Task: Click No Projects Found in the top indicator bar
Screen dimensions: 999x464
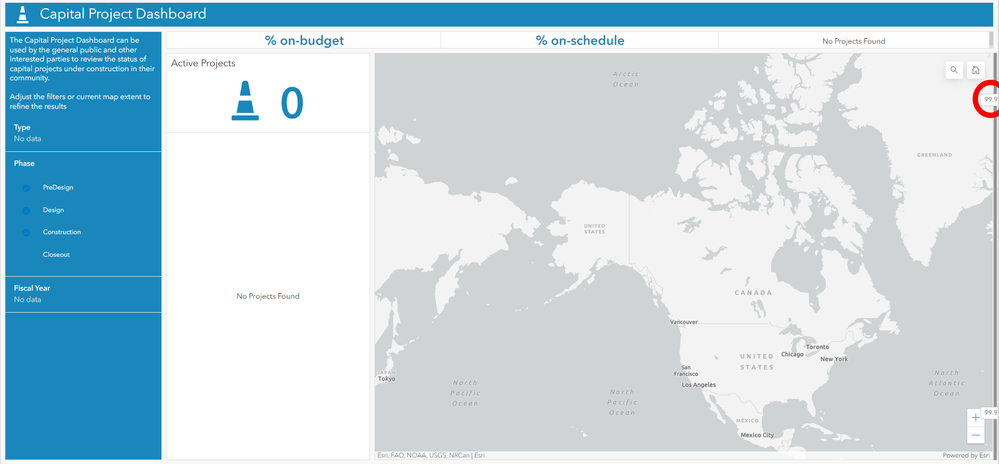Action: coord(854,41)
